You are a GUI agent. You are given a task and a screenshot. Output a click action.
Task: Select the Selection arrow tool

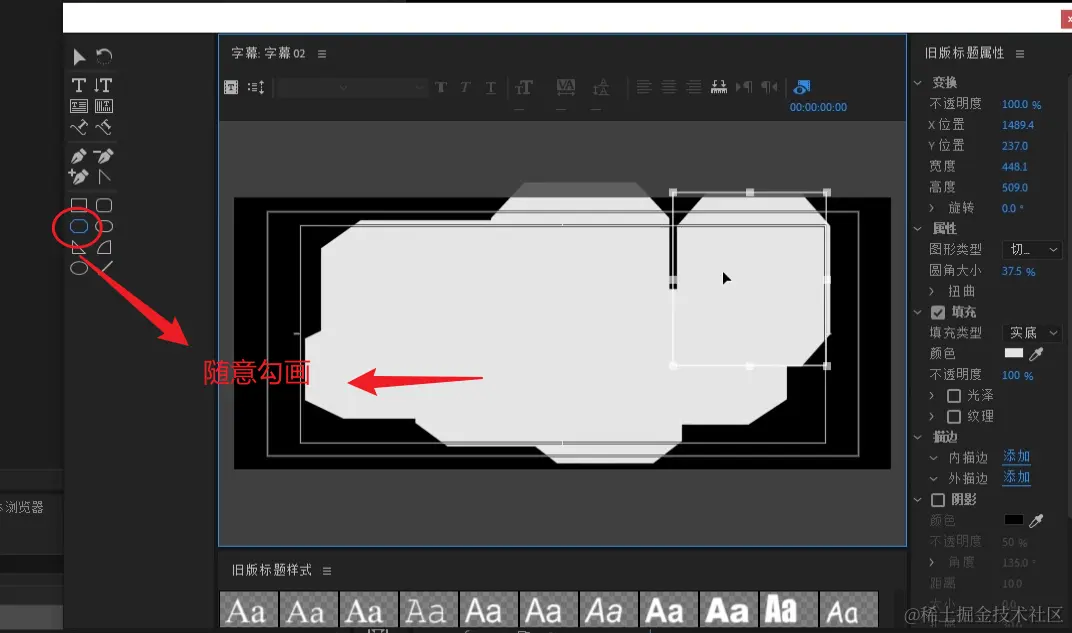79,57
